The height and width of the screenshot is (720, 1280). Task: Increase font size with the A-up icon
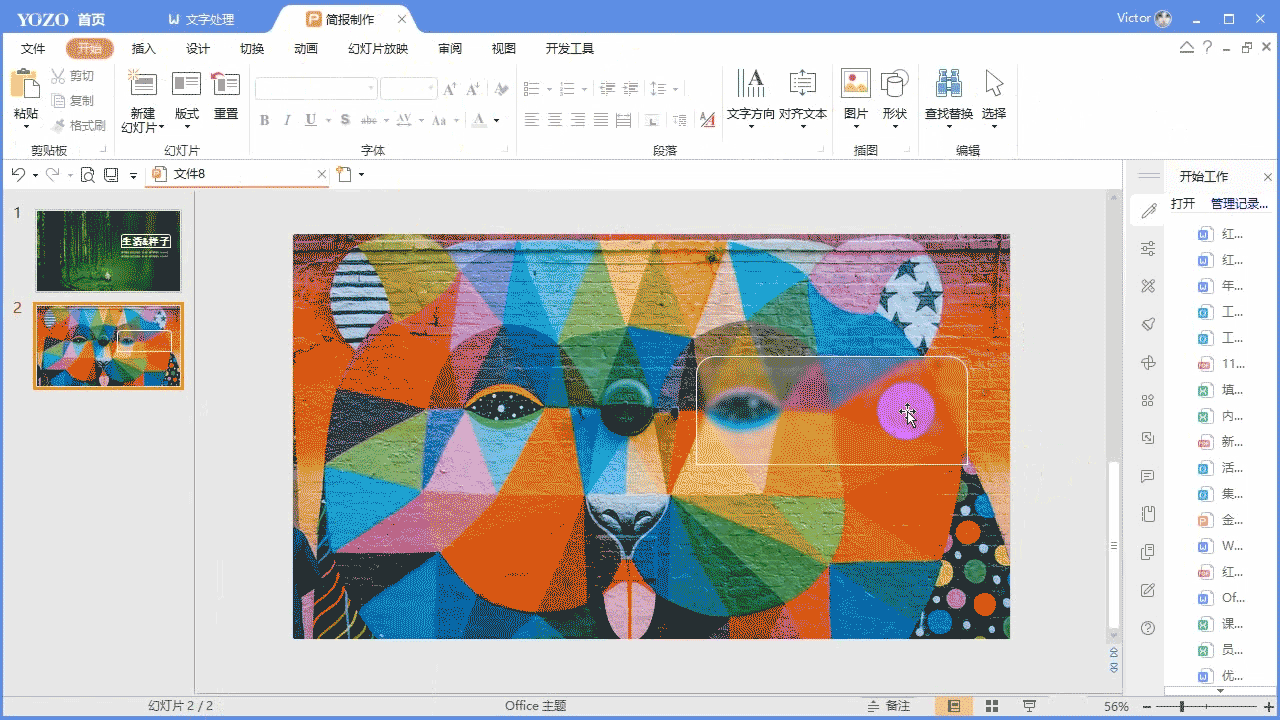[x=450, y=89]
